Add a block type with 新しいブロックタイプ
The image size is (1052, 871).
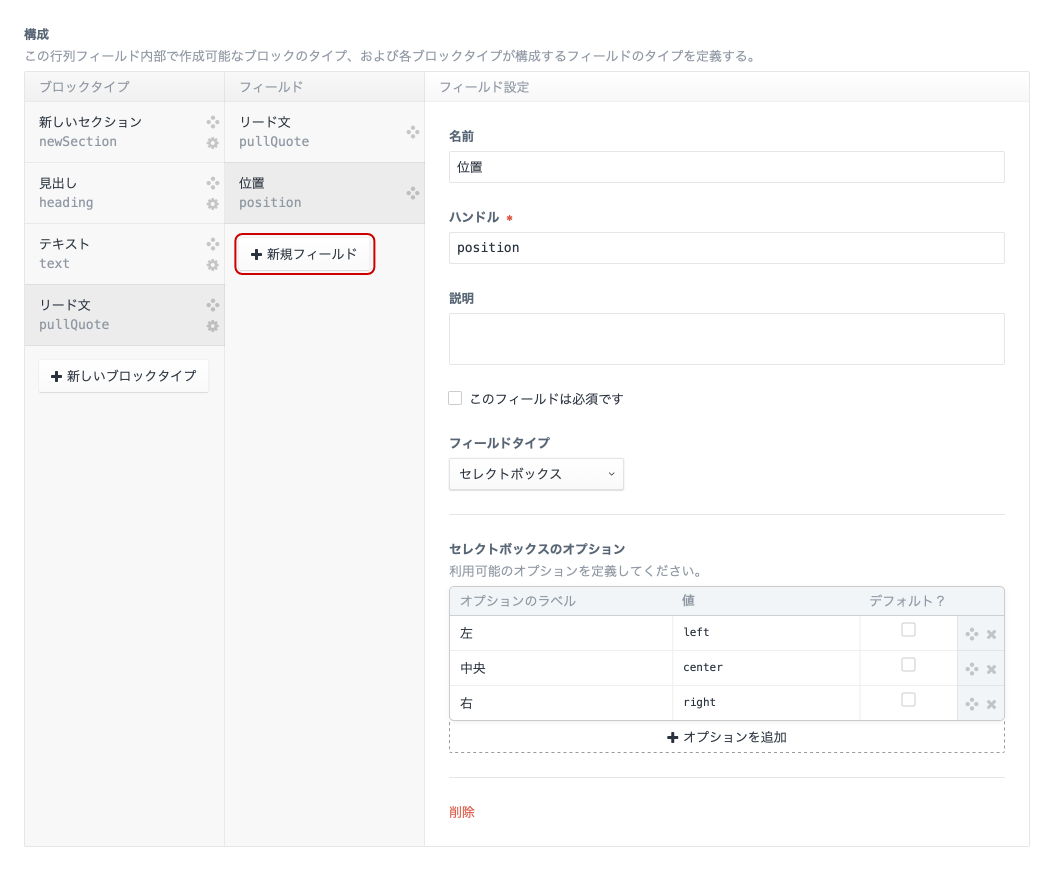pyautogui.click(x=123, y=376)
